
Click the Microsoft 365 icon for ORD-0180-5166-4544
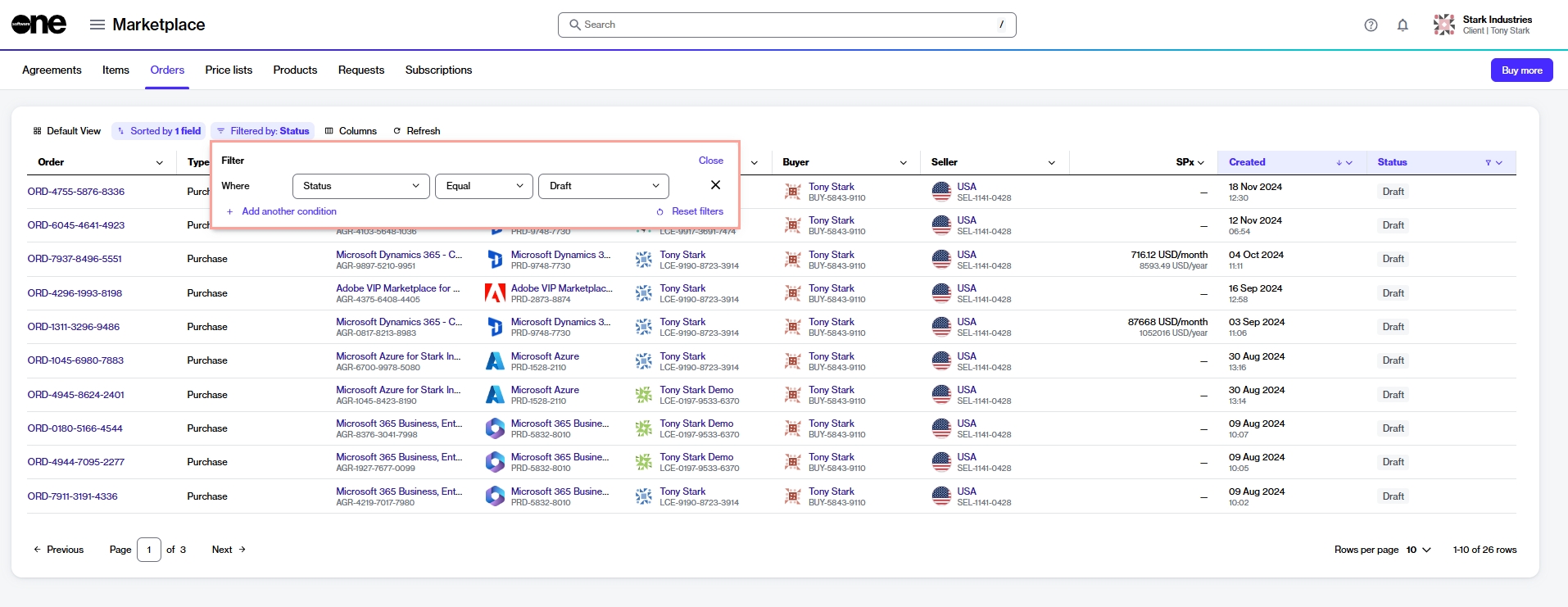[495, 428]
